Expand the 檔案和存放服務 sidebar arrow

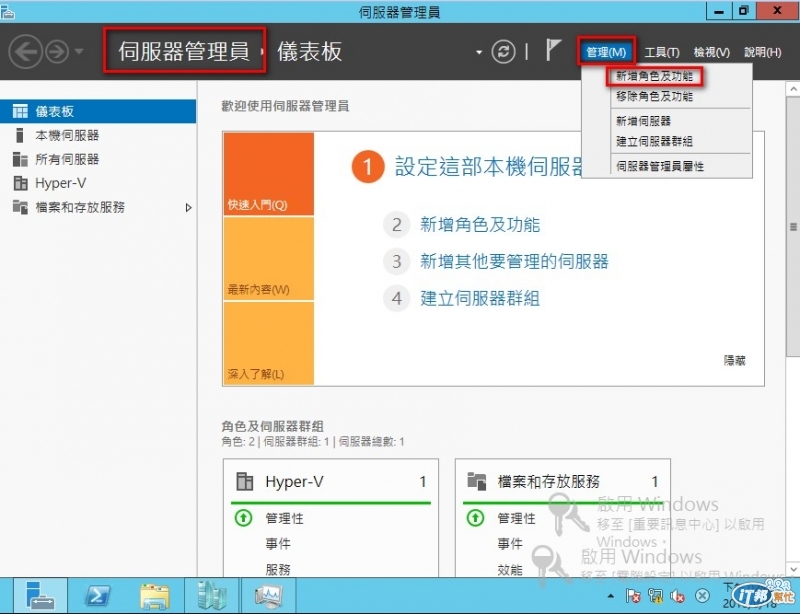click(x=188, y=208)
